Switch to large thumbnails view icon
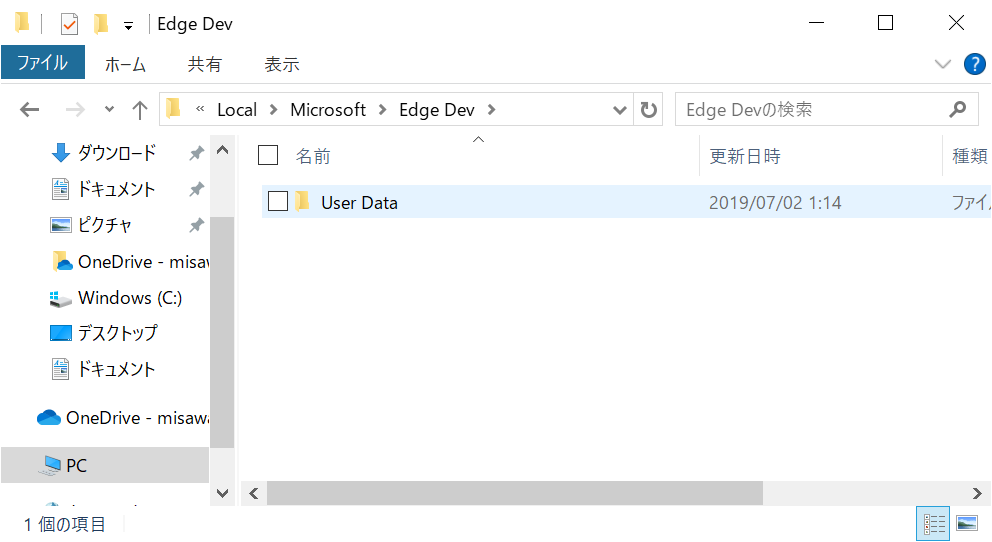This screenshot has height=542, width=992. coord(967,524)
